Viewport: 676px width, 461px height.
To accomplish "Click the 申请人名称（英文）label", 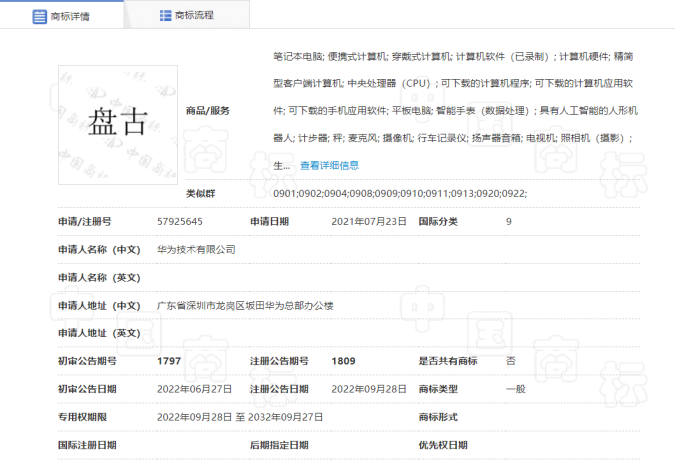I will (100, 278).
